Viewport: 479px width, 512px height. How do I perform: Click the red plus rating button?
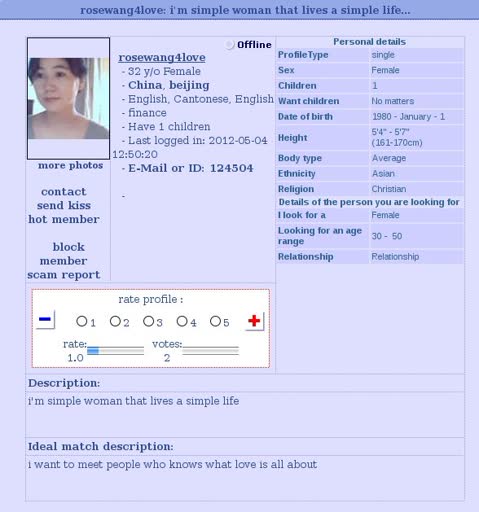pyautogui.click(x=254, y=321)
